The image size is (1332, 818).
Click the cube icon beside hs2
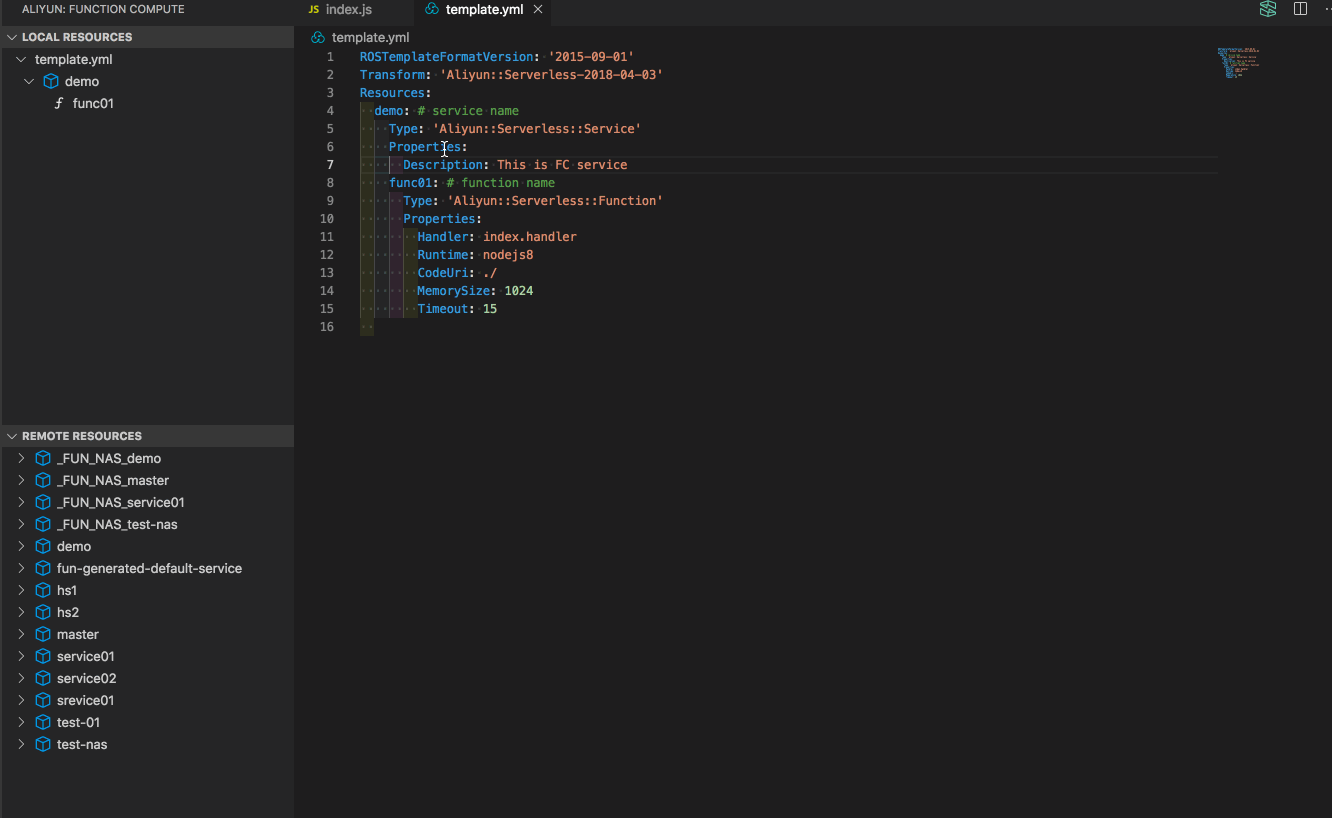pos(43,612)
